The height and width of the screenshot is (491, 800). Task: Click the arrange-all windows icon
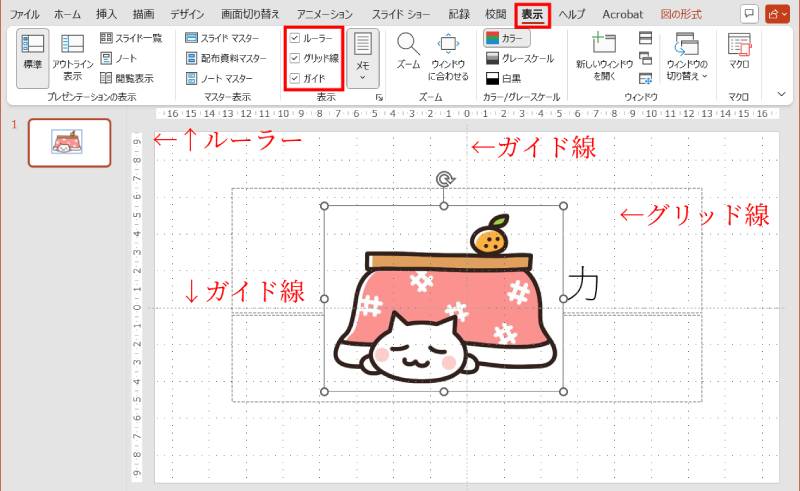[645, 38]
